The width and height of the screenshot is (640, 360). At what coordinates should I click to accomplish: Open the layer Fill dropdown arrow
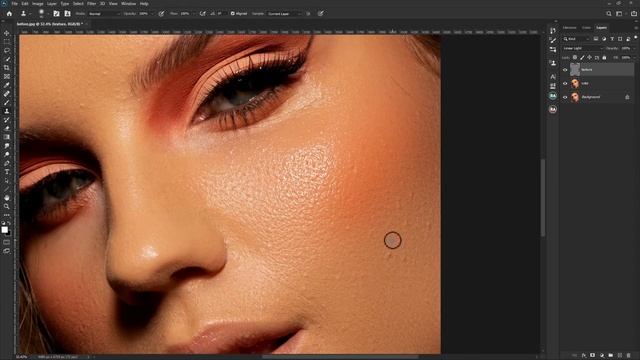pos(633,58)
